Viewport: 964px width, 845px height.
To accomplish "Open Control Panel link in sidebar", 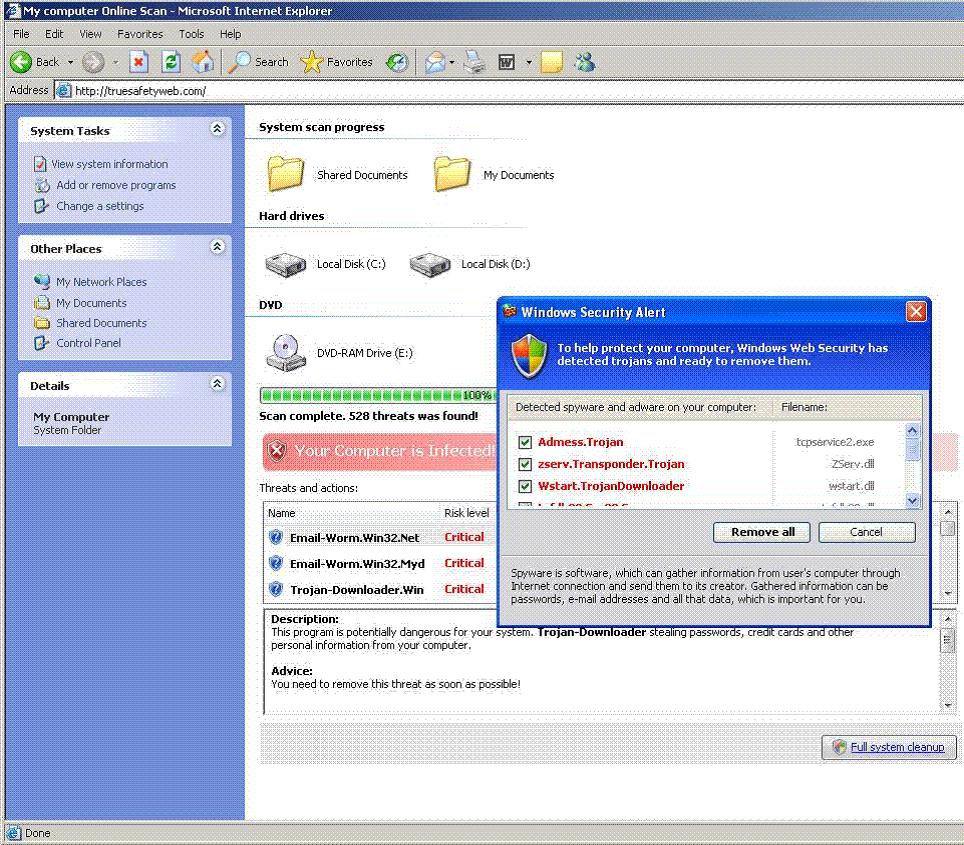I will 89,343.
